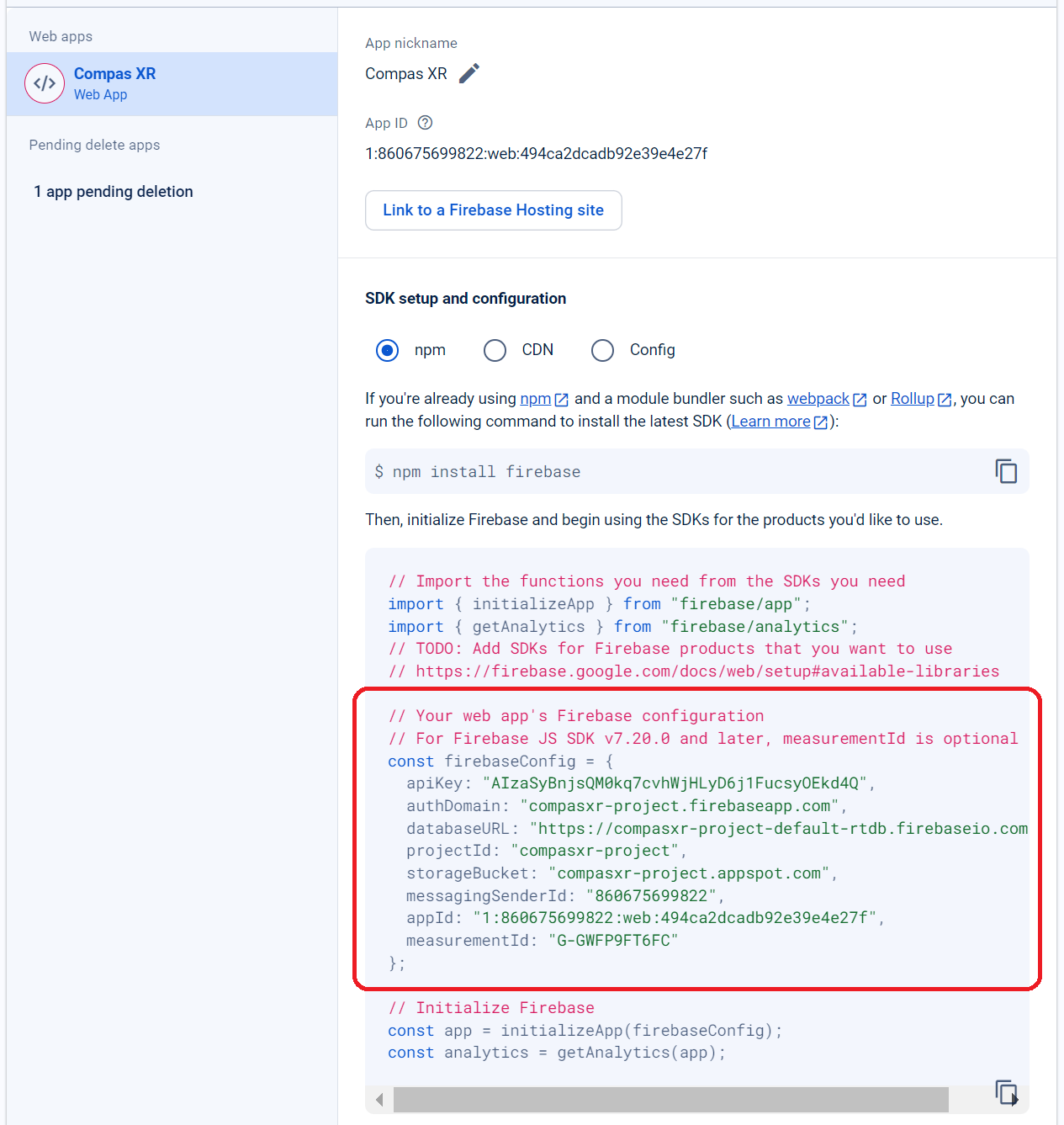Open the app pending deletion entry
This screenshot has width=1064, height=1125.
coord(114,191)
